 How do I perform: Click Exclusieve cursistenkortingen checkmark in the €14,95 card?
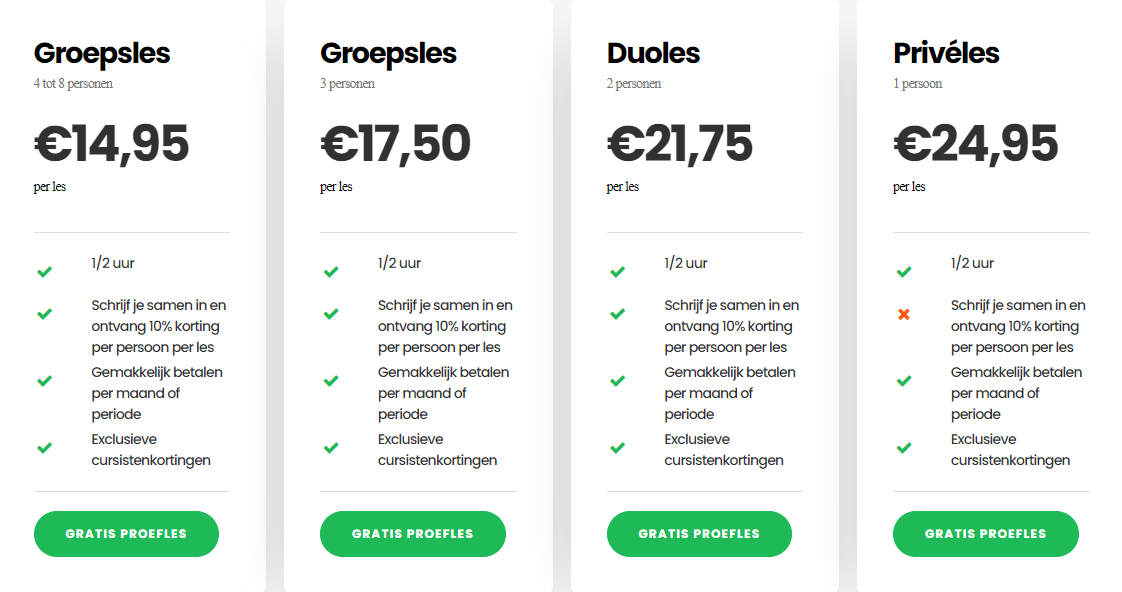click(44, 447)
